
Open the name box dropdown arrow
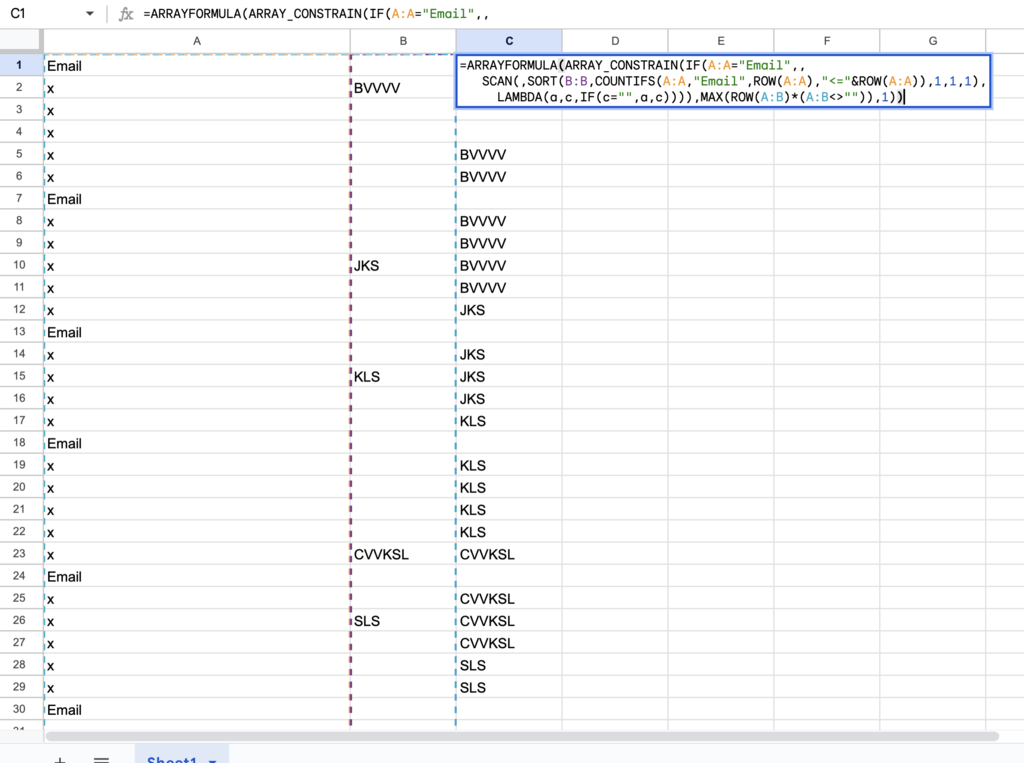pos(89,14)
